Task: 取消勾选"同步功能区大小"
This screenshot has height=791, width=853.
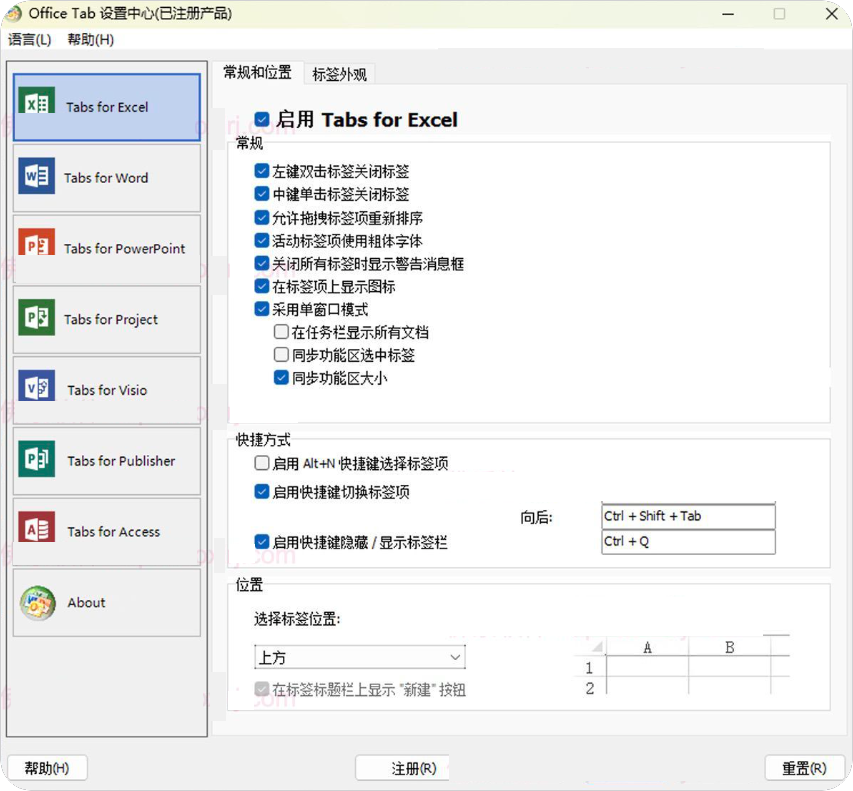Action: 281,377
